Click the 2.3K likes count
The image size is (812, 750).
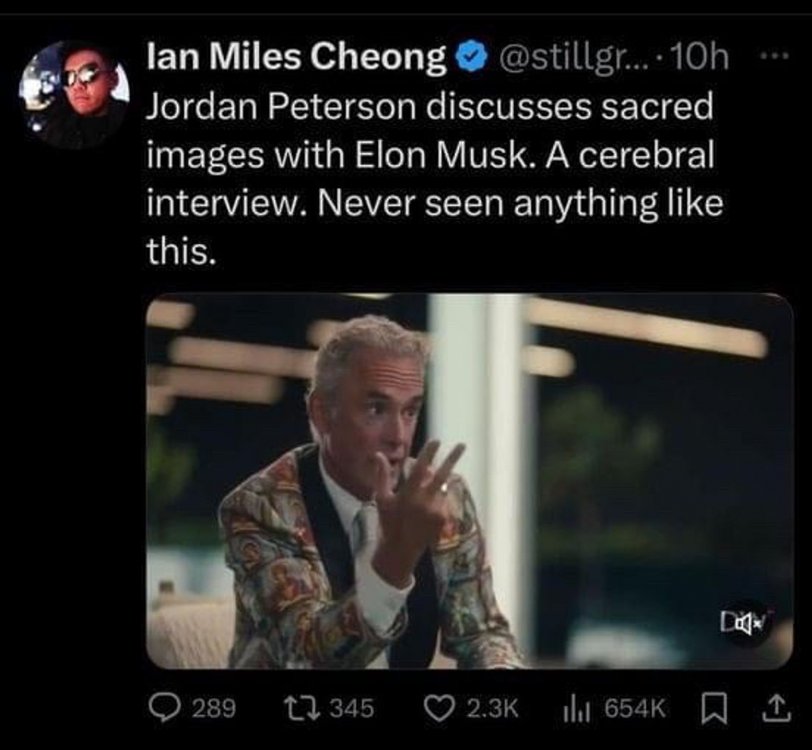tap(494, 709)
